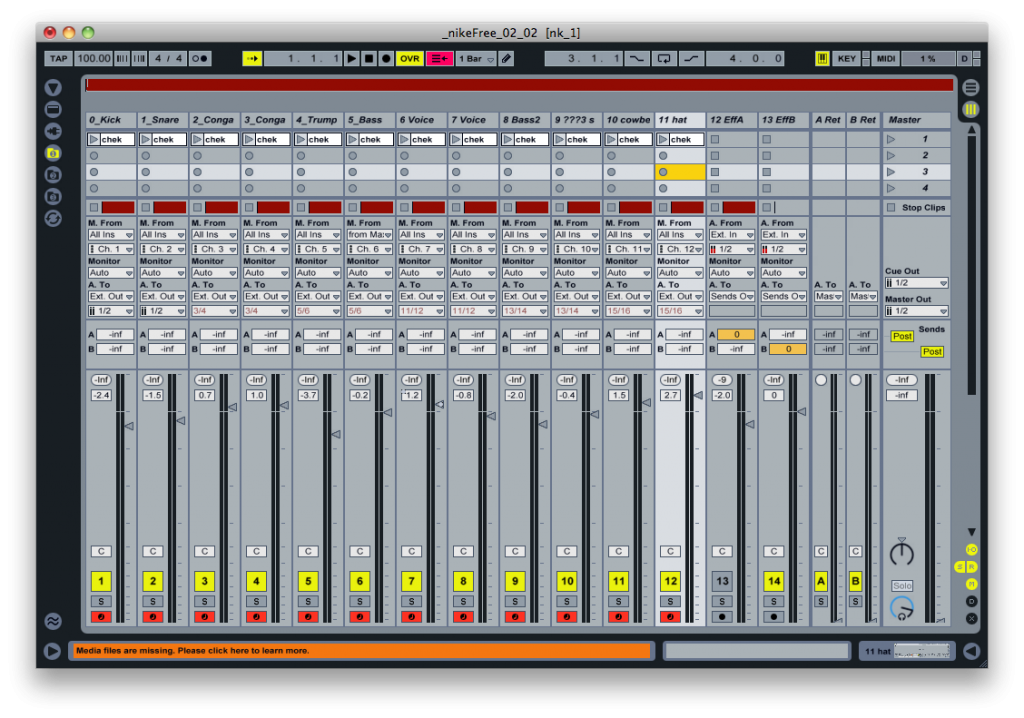
Task: Click the Stop Clips button
Action: coord(918,207)
